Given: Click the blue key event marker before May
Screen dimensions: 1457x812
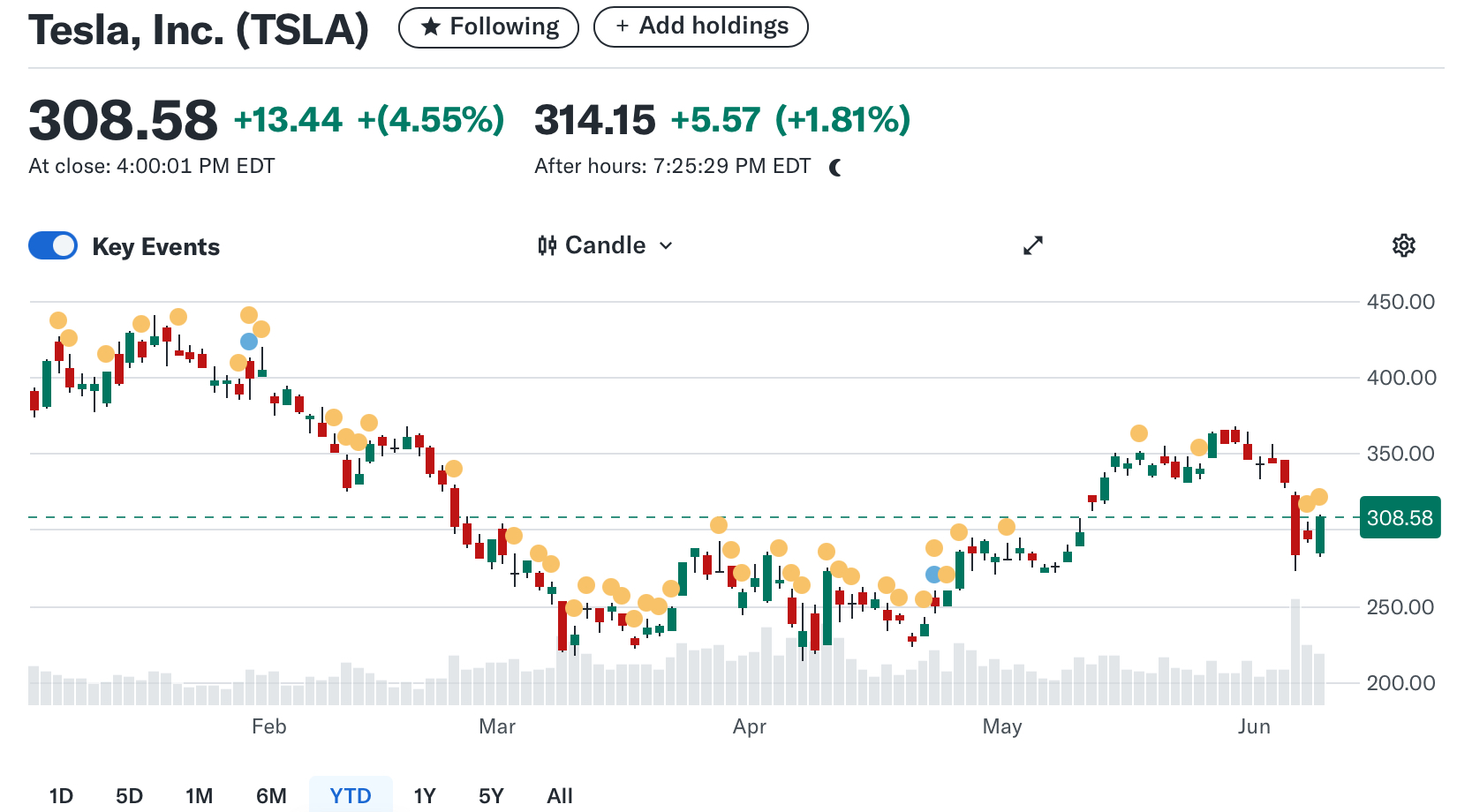Looking at the screenshot, I should point(933,575).
